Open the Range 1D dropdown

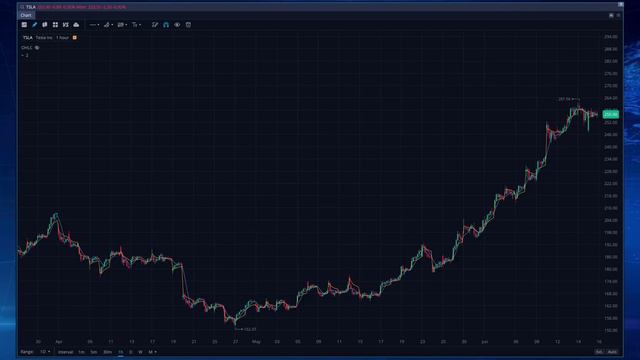coord(45,352)
